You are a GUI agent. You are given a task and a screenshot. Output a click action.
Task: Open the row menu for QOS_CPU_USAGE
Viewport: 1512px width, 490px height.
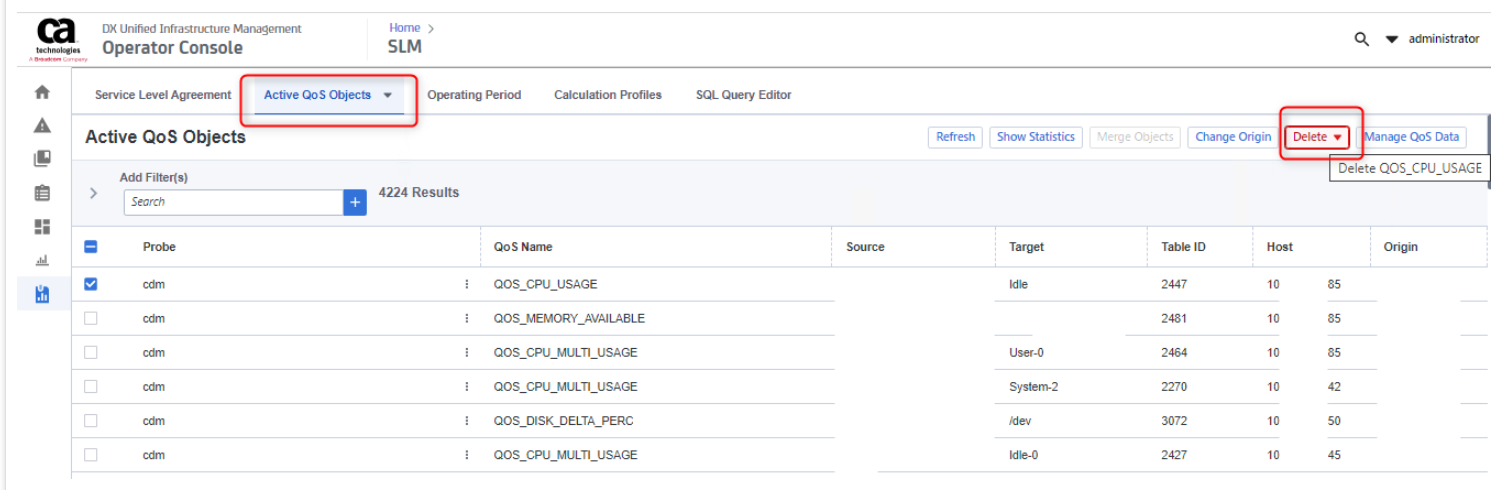[466, 285]
